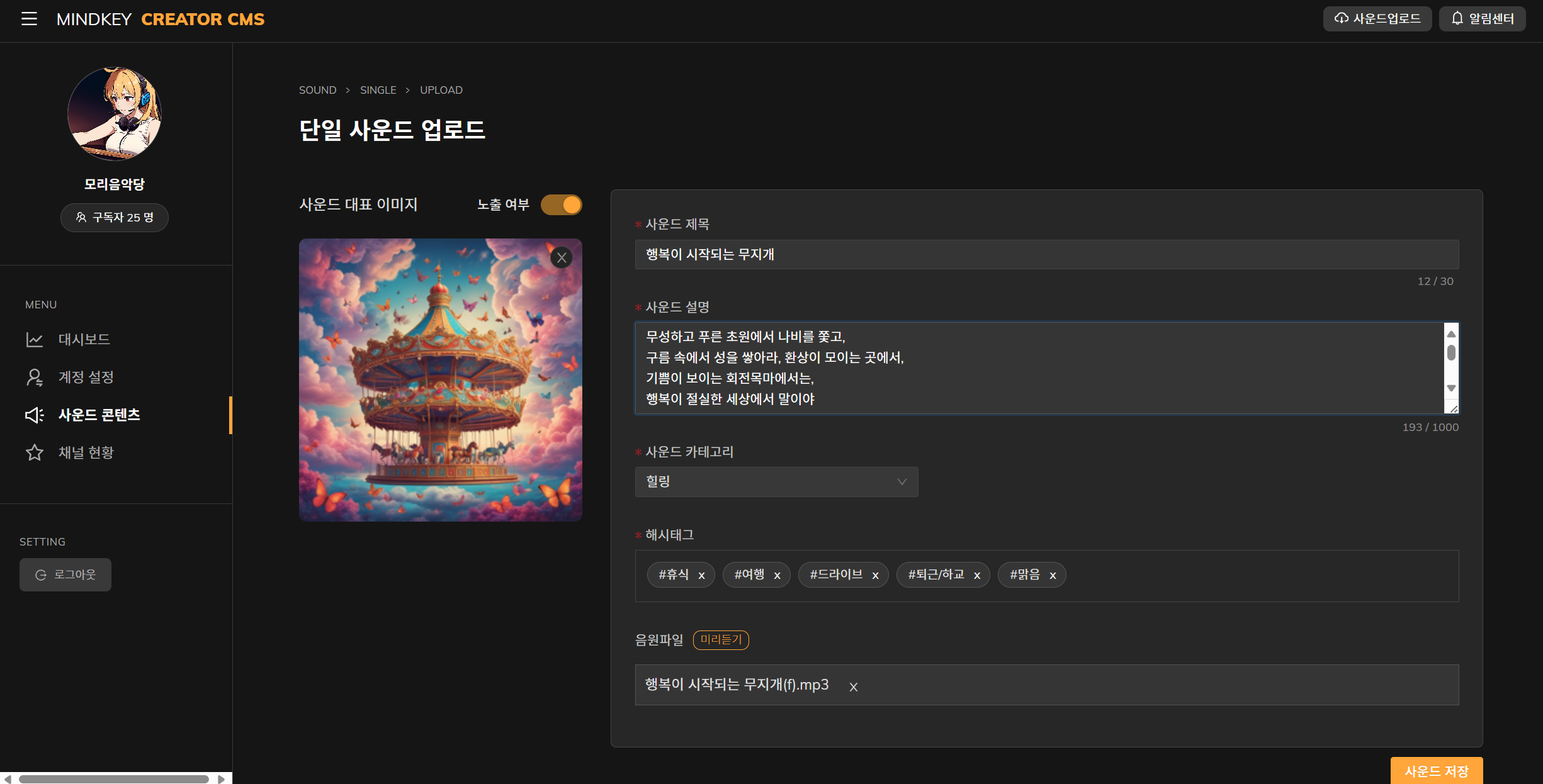Open 계정 설정 menu item
The width and height of the screenshot is (1543, 784).
point(86,378)
